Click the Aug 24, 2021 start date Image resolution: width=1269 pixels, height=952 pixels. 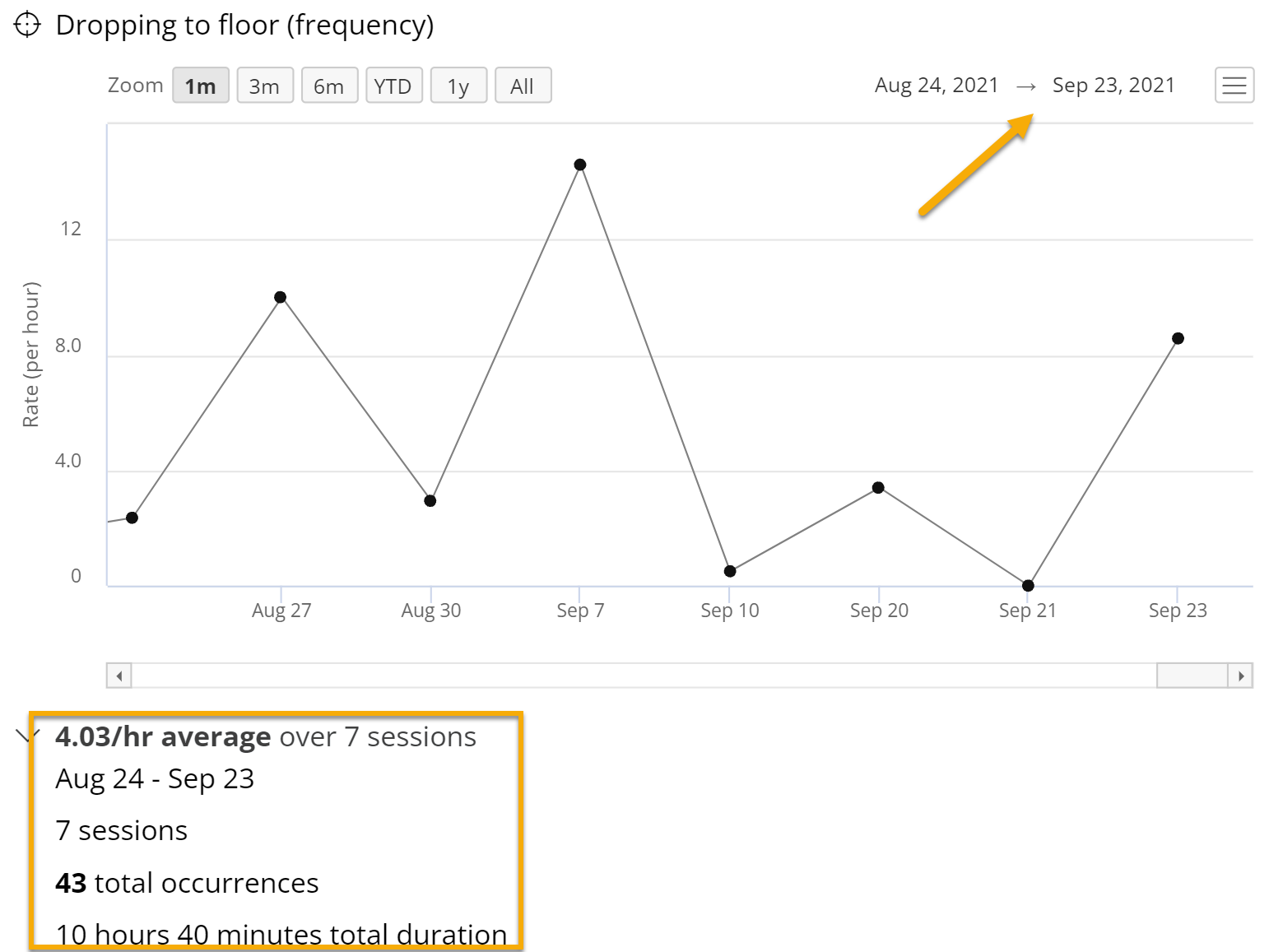[937, 85]
